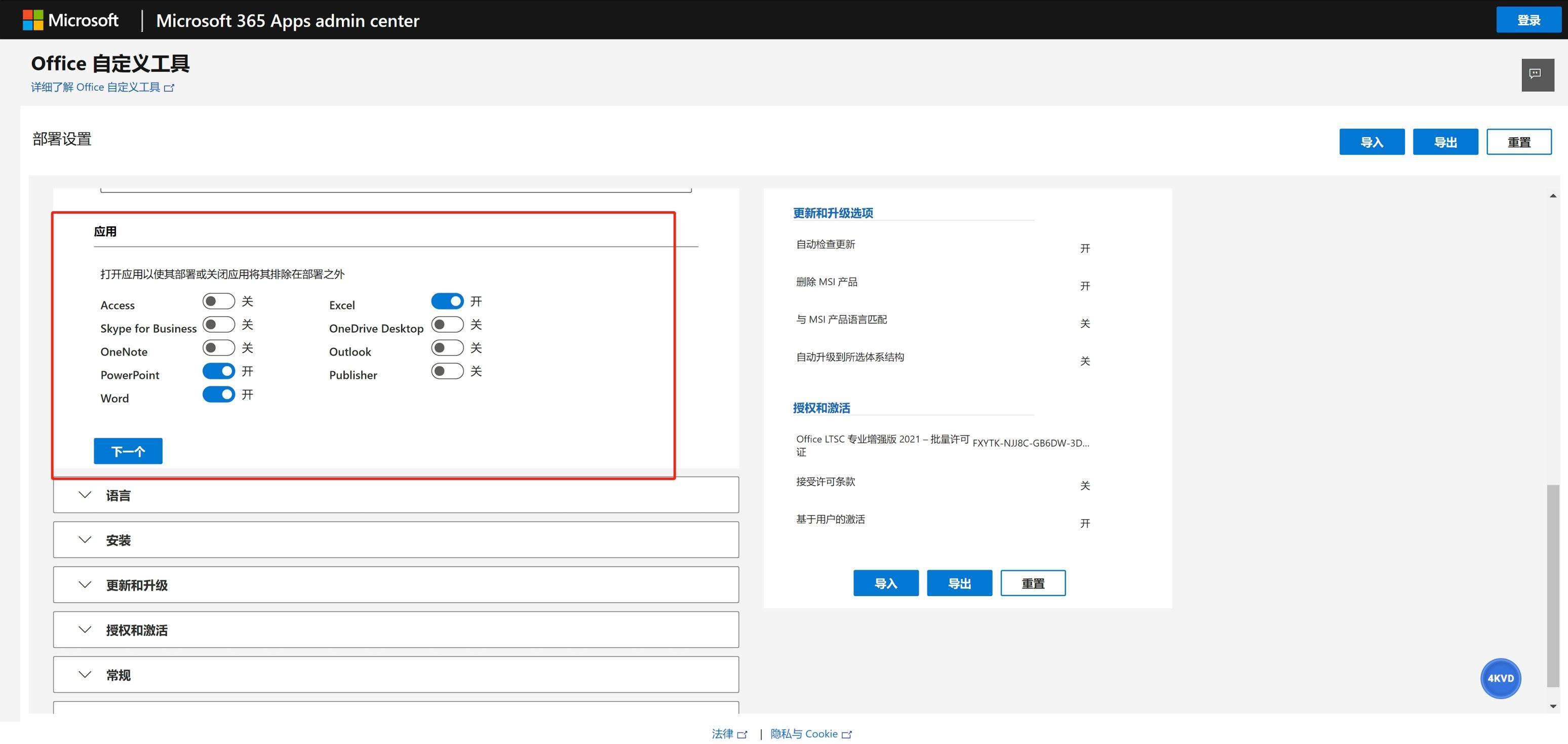Screen dimensions: 1568x744
Task: Disable the PowerPoint toggle
Action: (218, 371)
